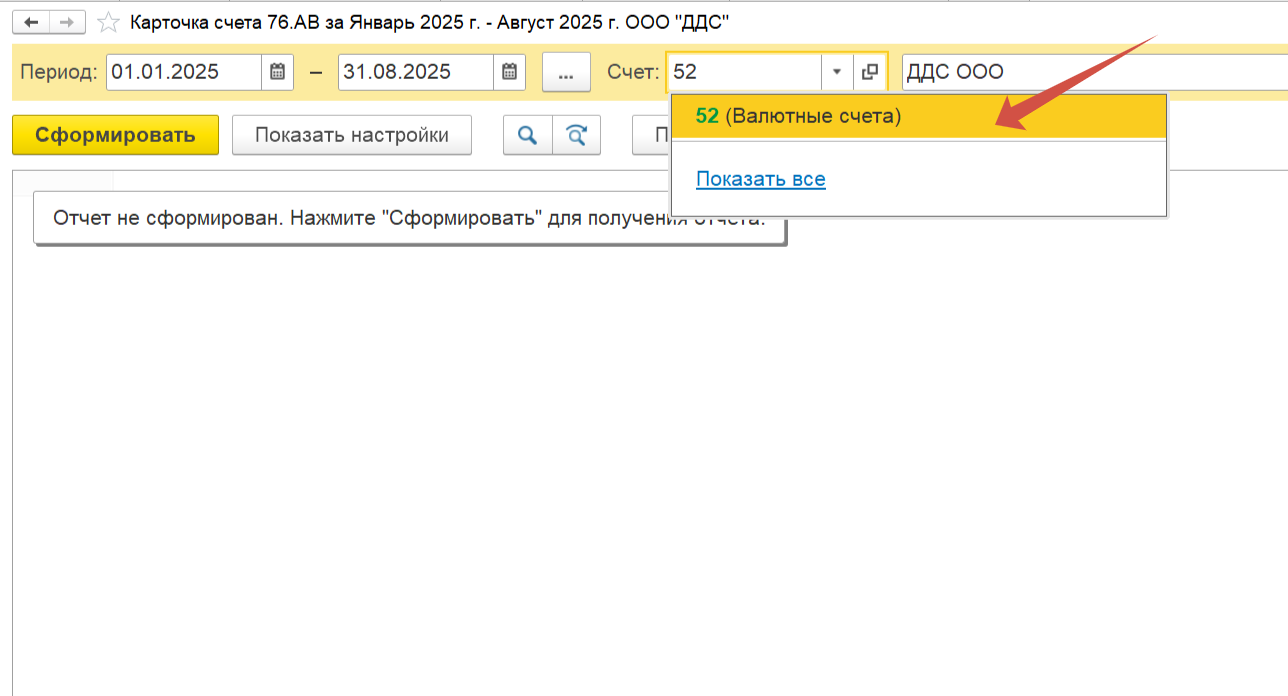Open period selection with the ellipsis button
The height and width of the screenshot is (696, 1288).
(566, 72)
